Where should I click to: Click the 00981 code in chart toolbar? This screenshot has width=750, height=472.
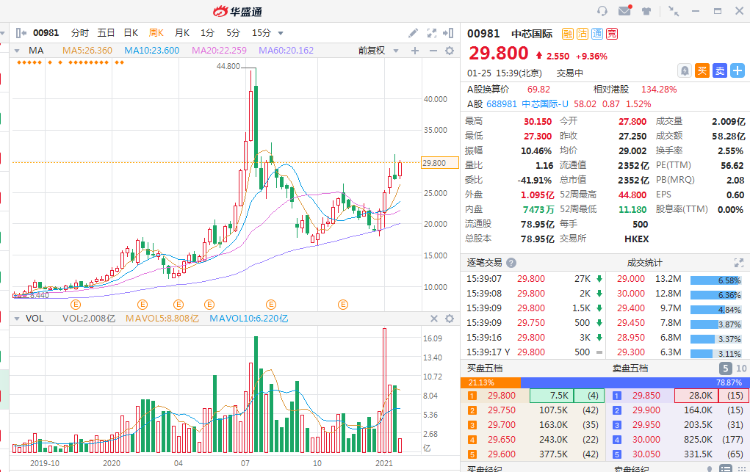46,33
